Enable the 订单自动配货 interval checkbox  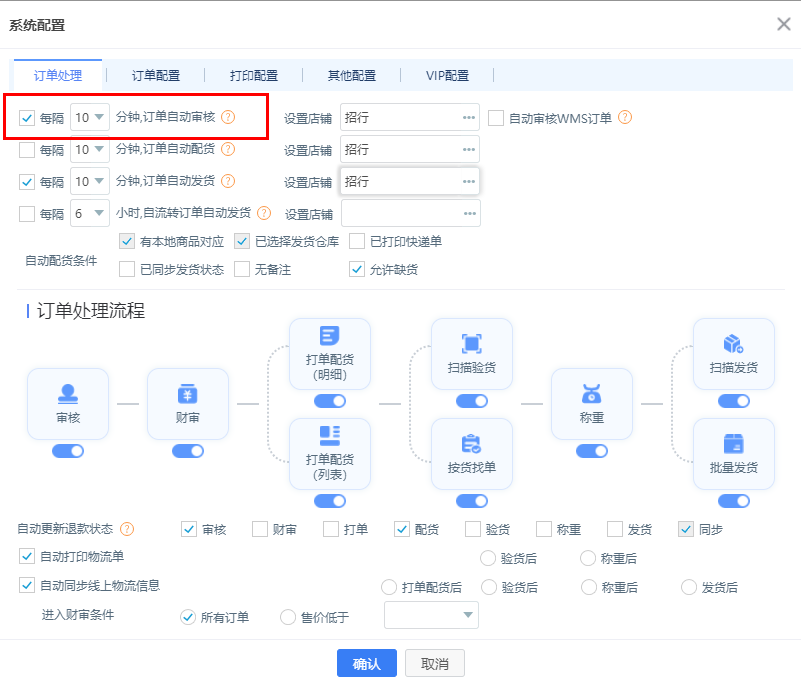(27, 150)
